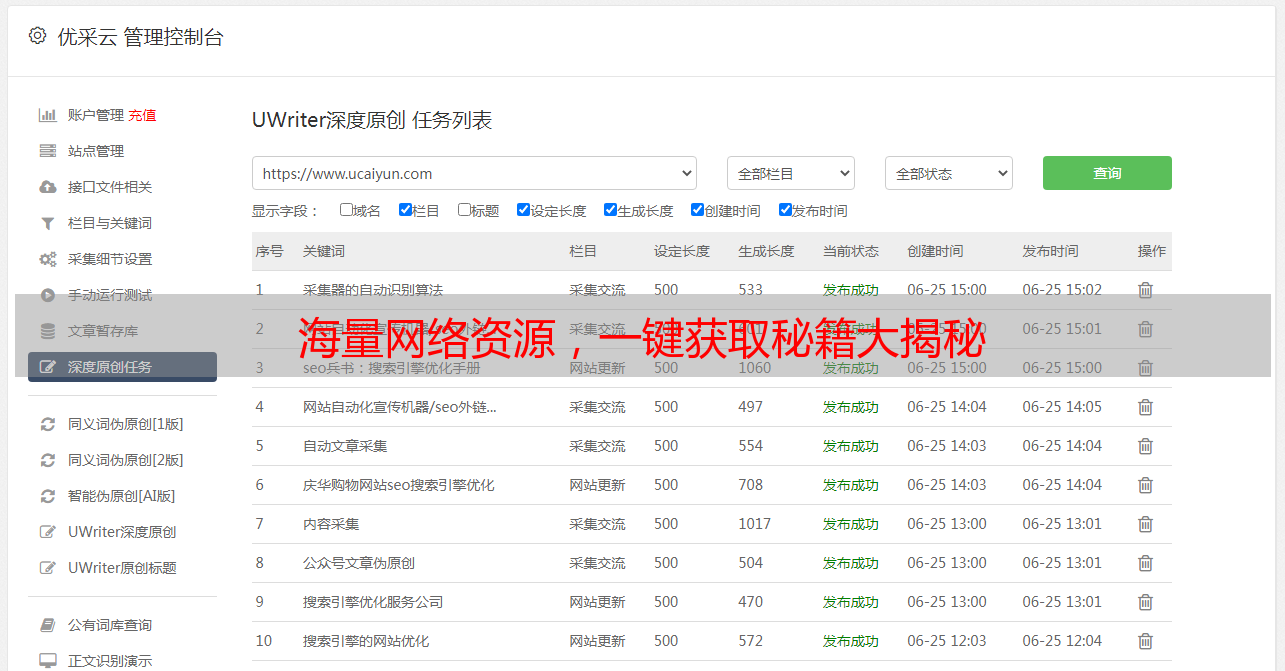
Task: Click keyword 庆华购物网站seo搜索引擎优化
Action: click(x=399, y=485)
